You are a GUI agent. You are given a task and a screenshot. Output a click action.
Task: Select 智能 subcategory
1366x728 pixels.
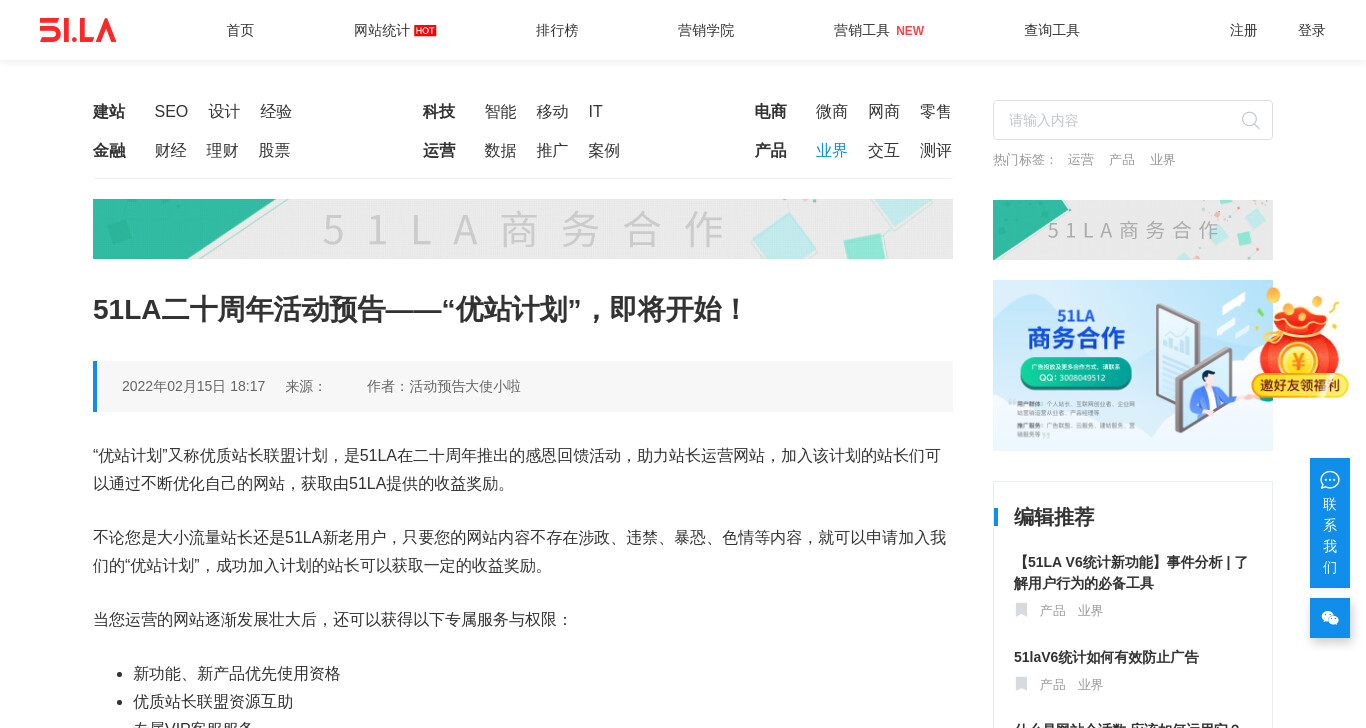click(500, 112)
